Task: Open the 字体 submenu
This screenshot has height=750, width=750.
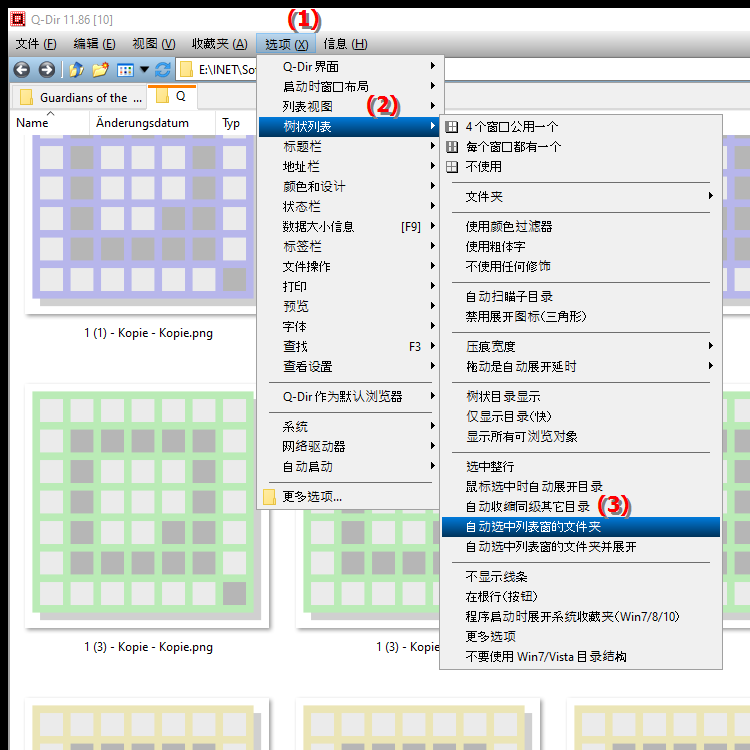Action: pos(350,327)
